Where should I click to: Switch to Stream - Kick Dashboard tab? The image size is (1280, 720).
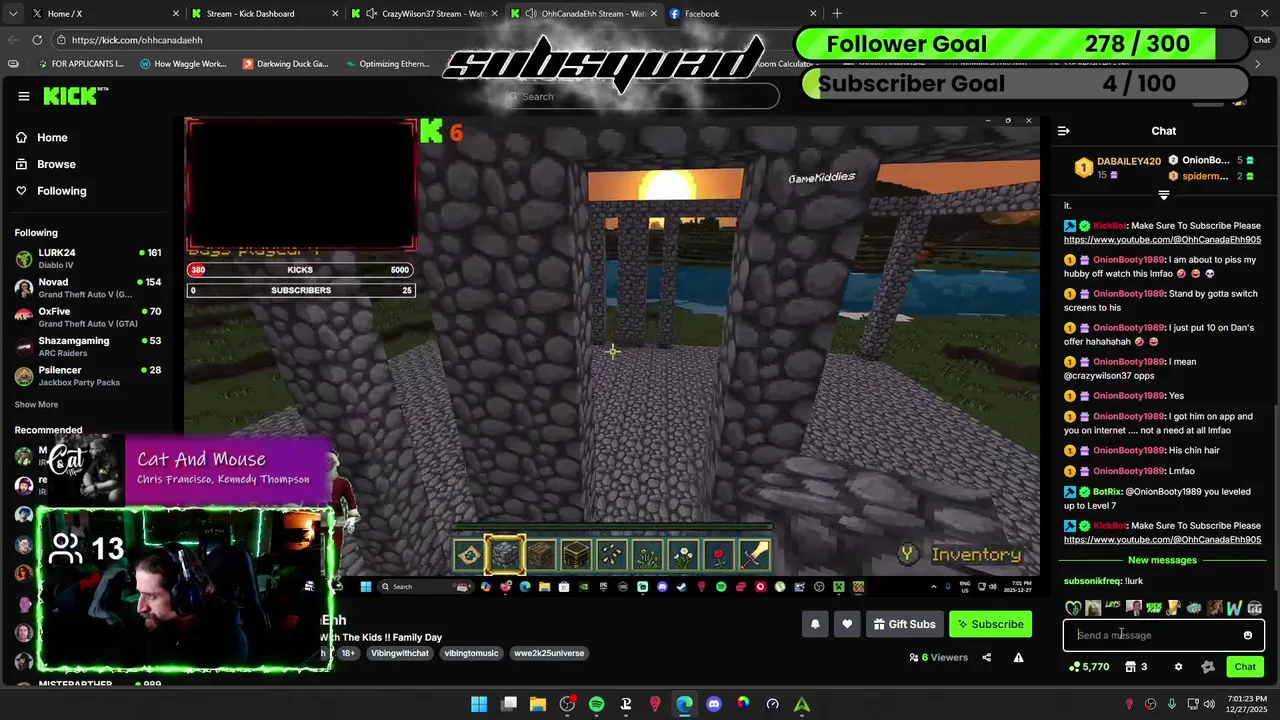pos(265,14)
